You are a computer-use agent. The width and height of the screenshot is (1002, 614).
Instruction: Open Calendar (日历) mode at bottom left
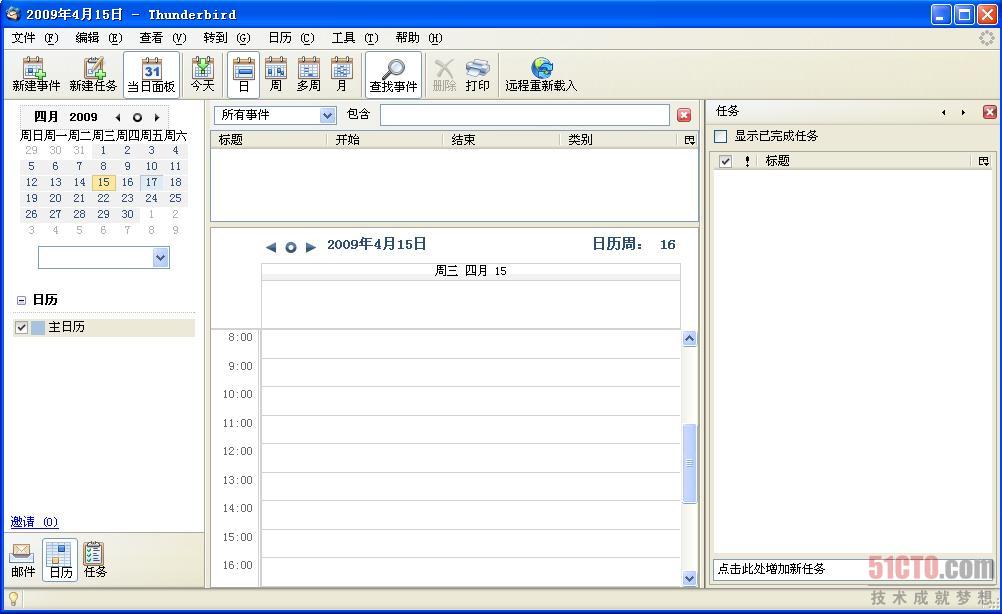(61, 560)
